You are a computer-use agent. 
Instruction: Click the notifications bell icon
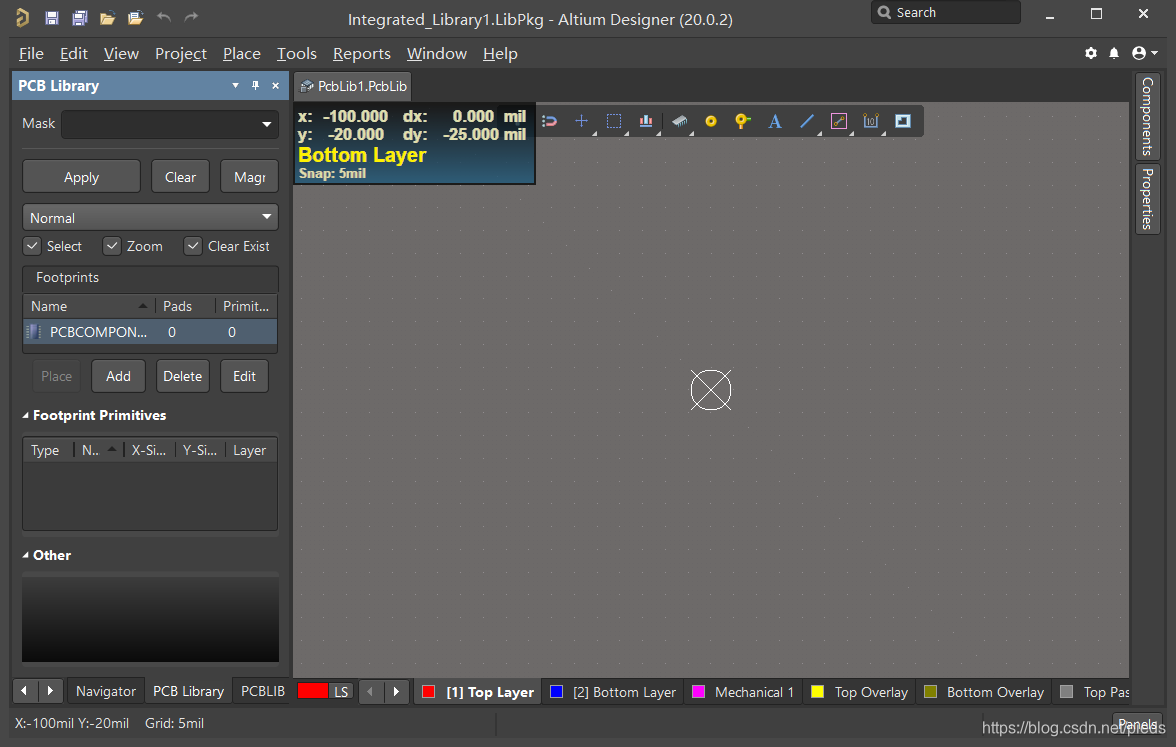point(1114,53)
